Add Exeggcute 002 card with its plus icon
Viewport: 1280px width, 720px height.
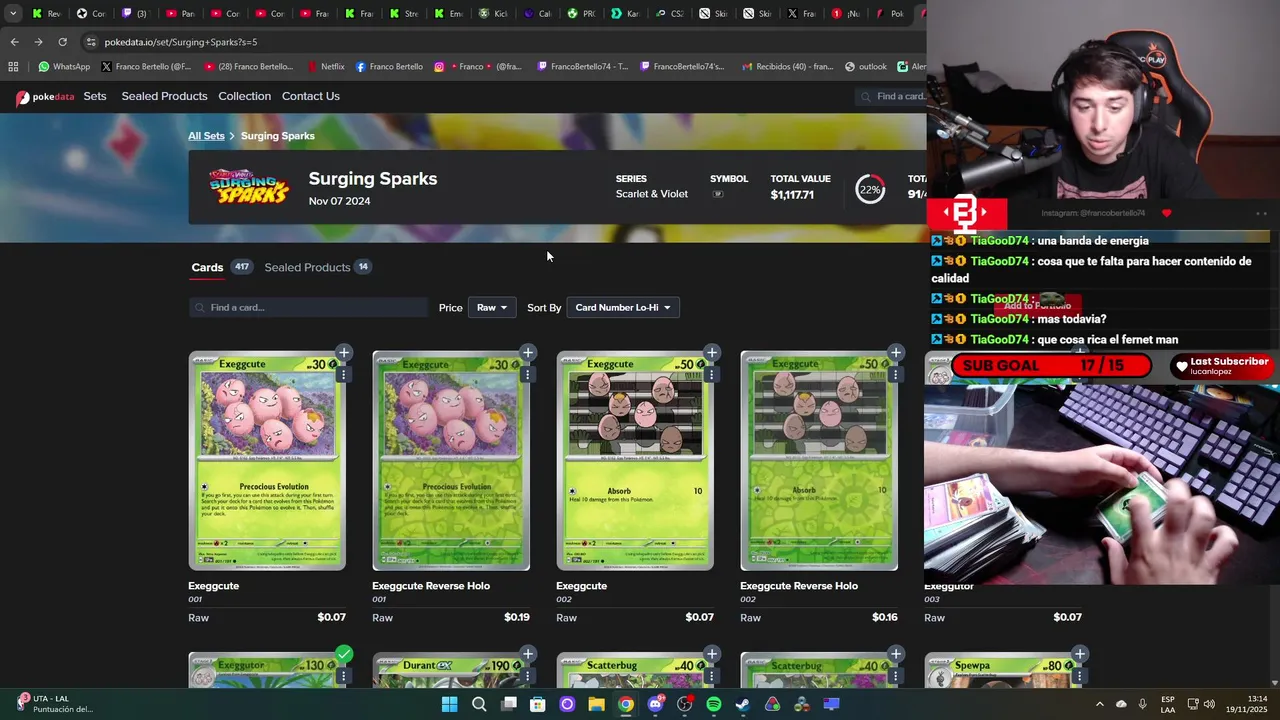pos(711,353)
